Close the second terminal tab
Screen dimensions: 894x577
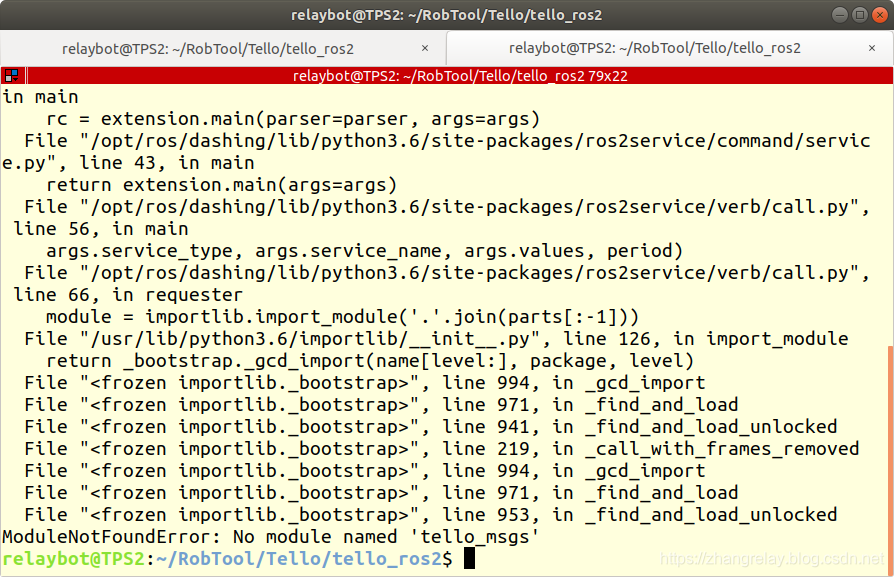(872, 48)
